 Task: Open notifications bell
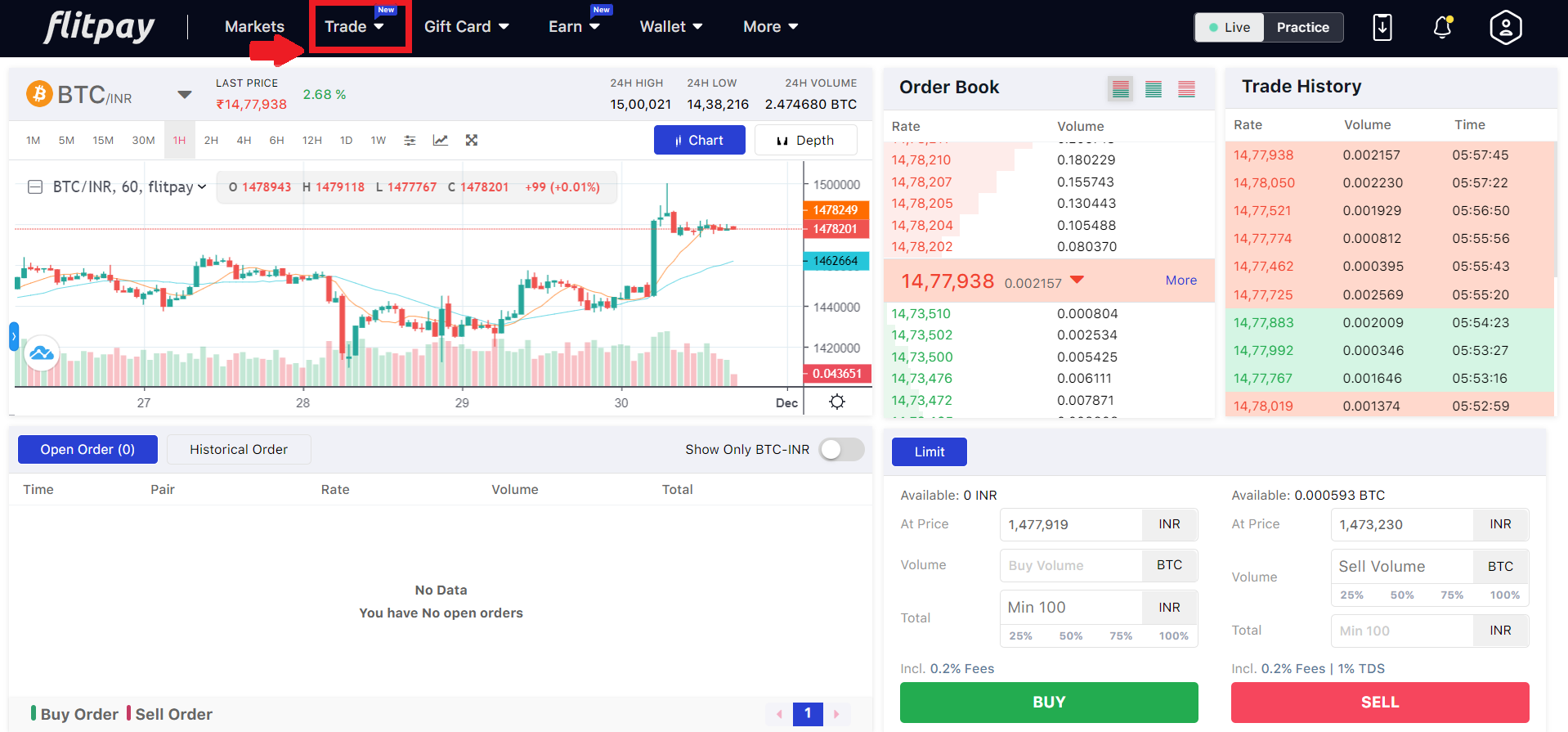point(1443,27)
